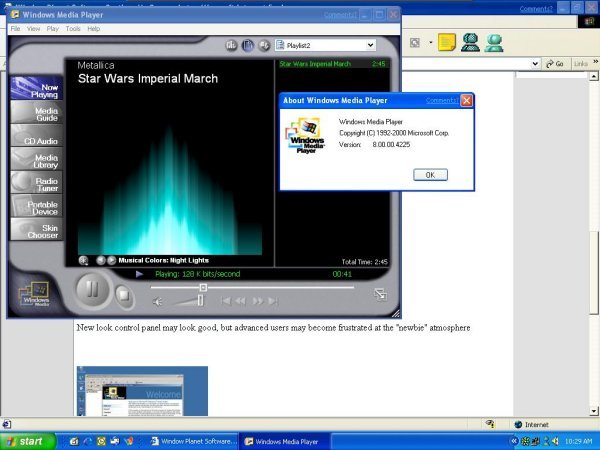Switch to previous visualization with left arrow
600x450 pixels.
tap(100, 260)
